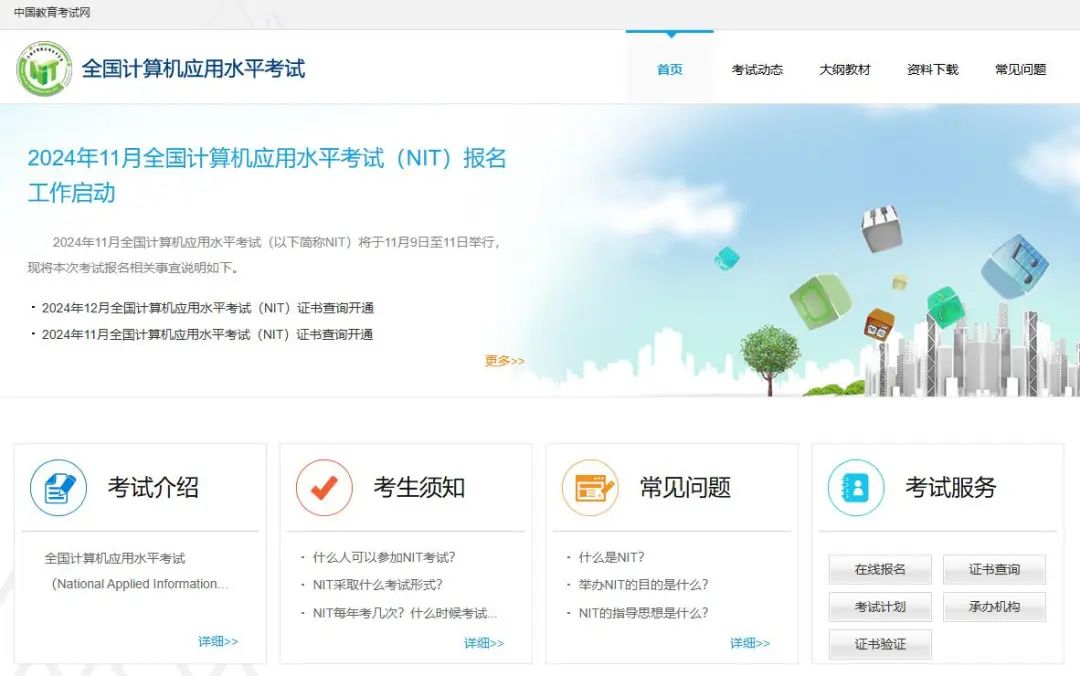1080x676 pixels.
Task: Click 详细>> under the 考试介绍 card
Action: (217, 642)
